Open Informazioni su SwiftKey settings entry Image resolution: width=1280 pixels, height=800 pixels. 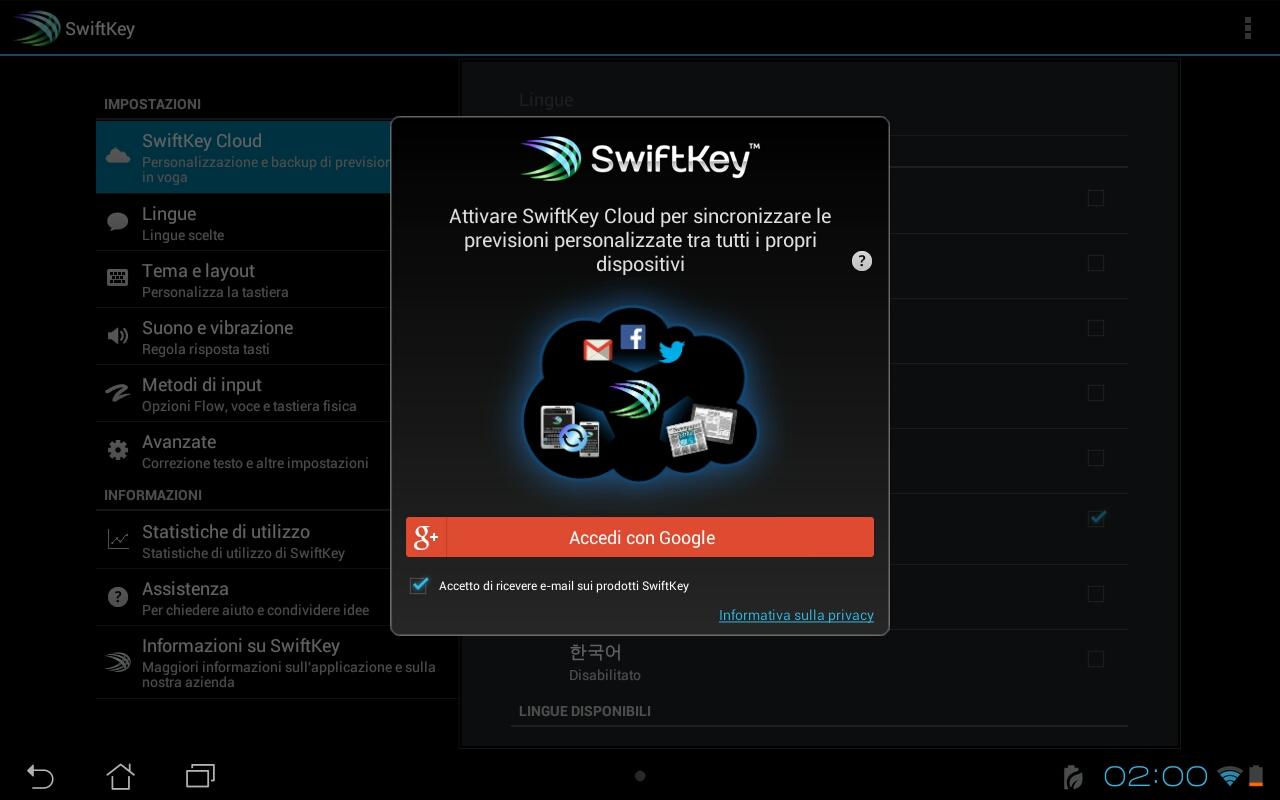click(118, 660)
